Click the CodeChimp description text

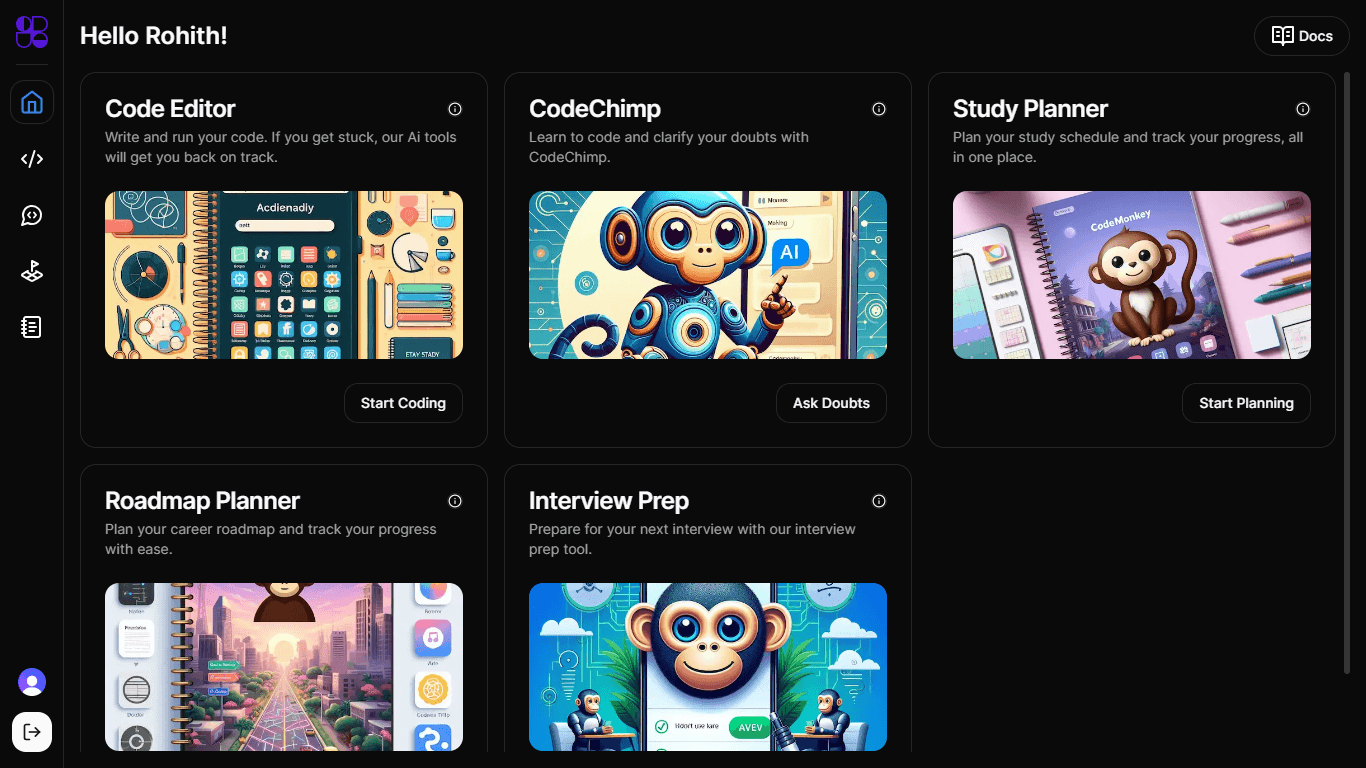tap(669, 147)
